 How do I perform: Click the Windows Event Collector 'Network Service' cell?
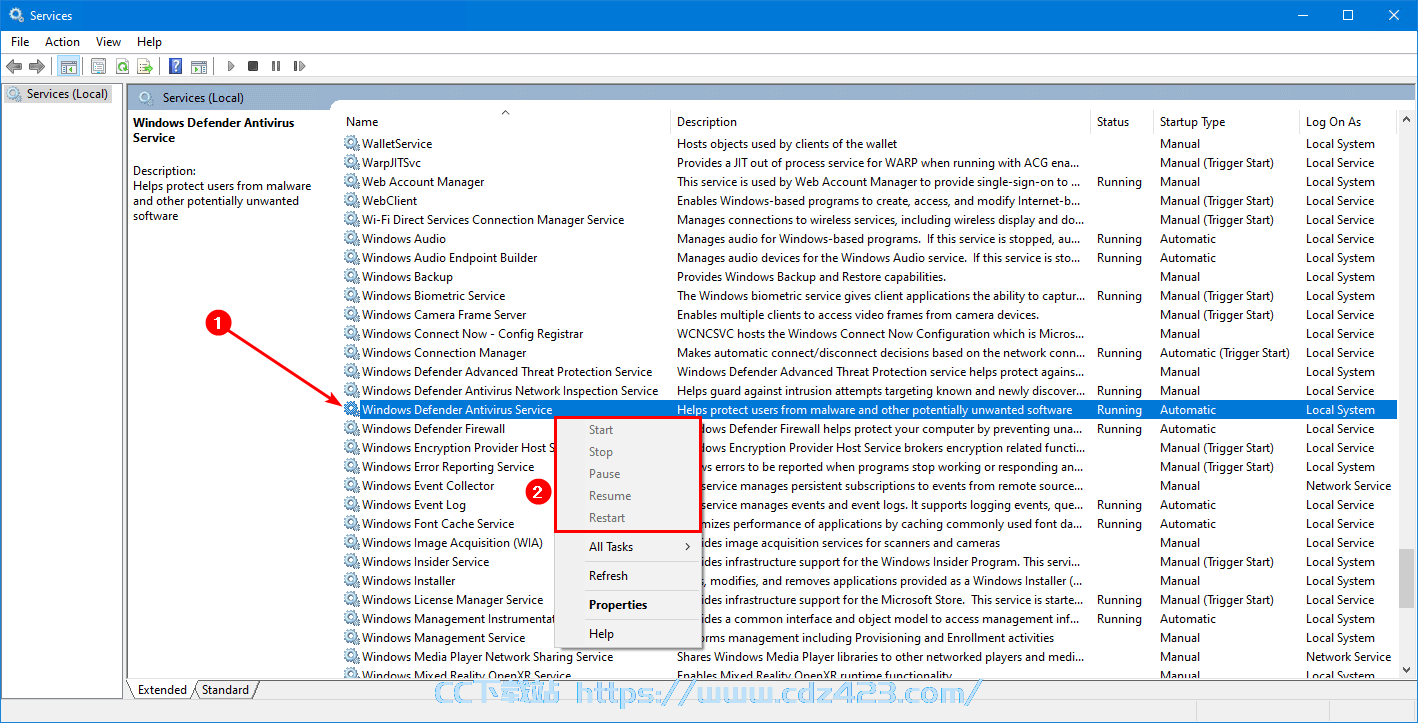click(1348, 486)
